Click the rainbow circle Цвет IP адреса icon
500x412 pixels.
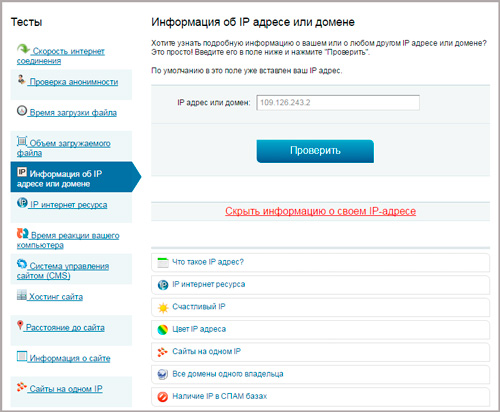point(163,330)
